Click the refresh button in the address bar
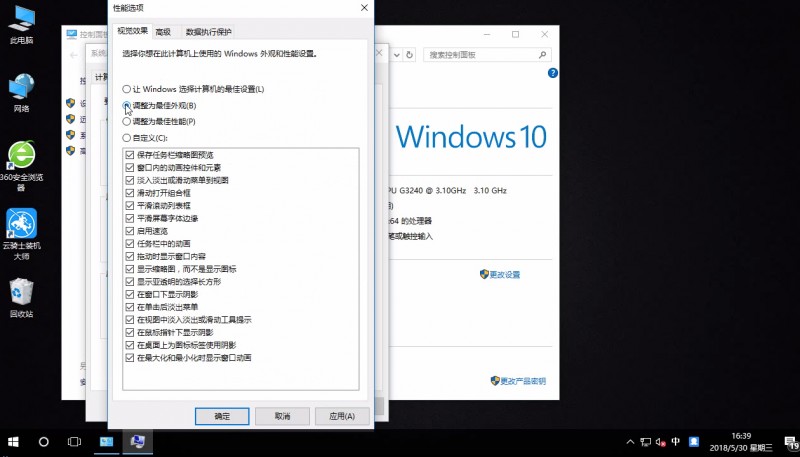The image size is (800, 457). [x=409, y=55]
